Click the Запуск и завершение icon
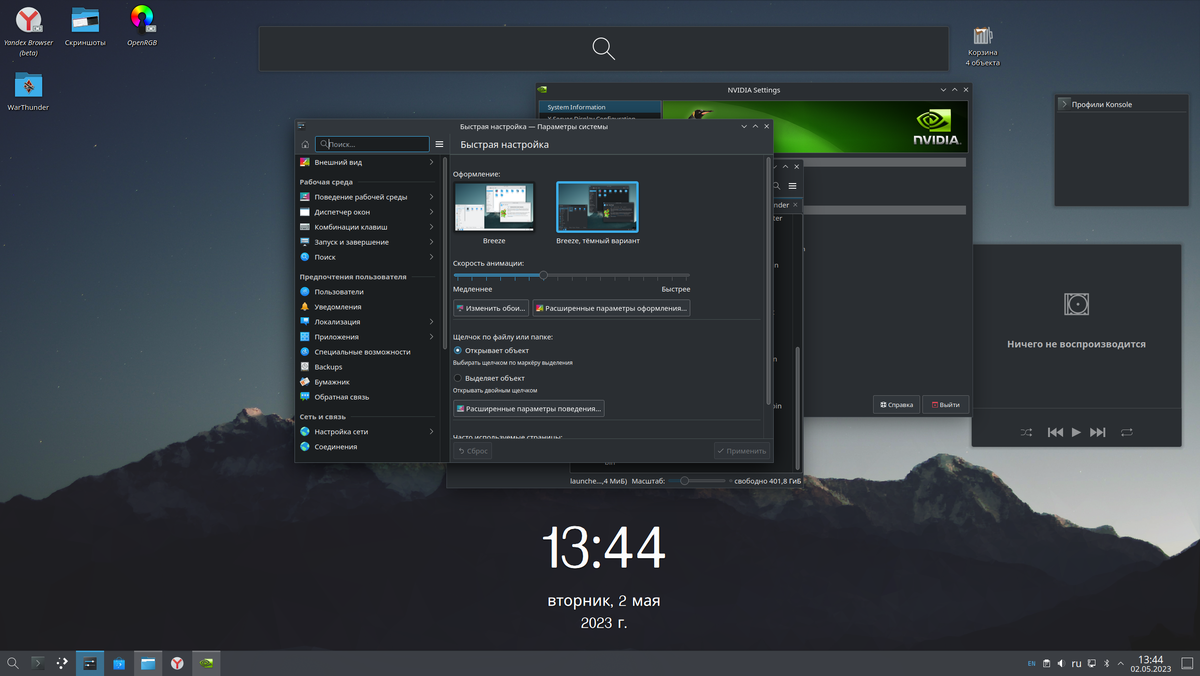1200x676 pixels. [305, 242]
